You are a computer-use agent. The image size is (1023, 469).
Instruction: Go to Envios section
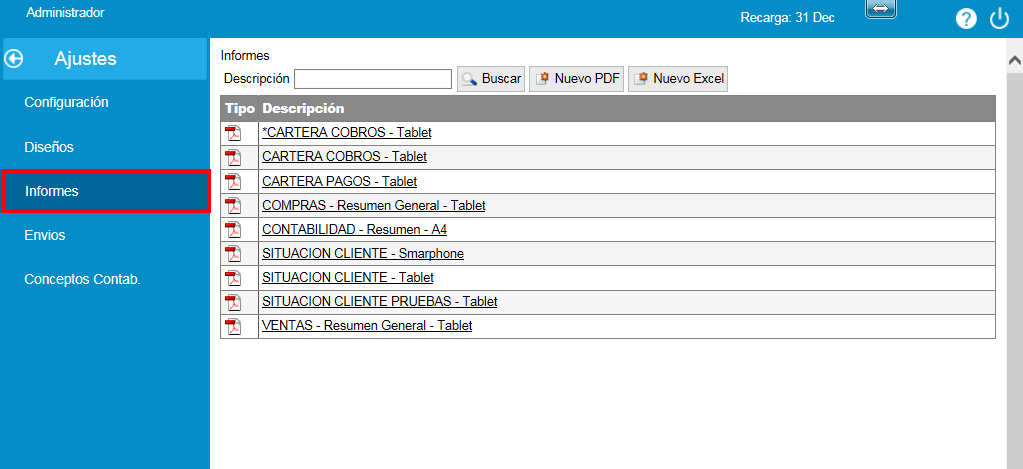click(x=45, y=235)
